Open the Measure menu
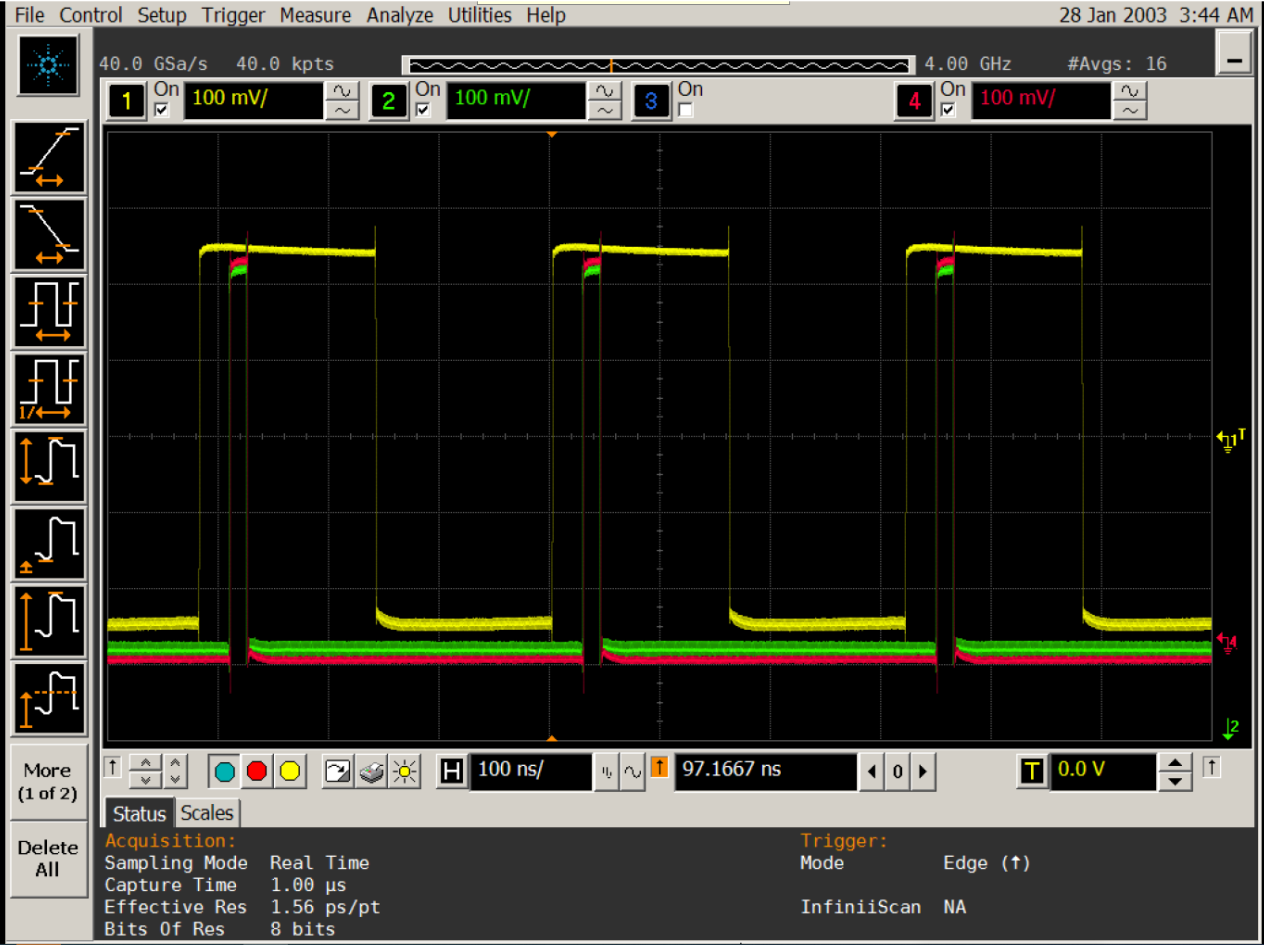The height and width of the screenshot is (945, 1264). 315,15
